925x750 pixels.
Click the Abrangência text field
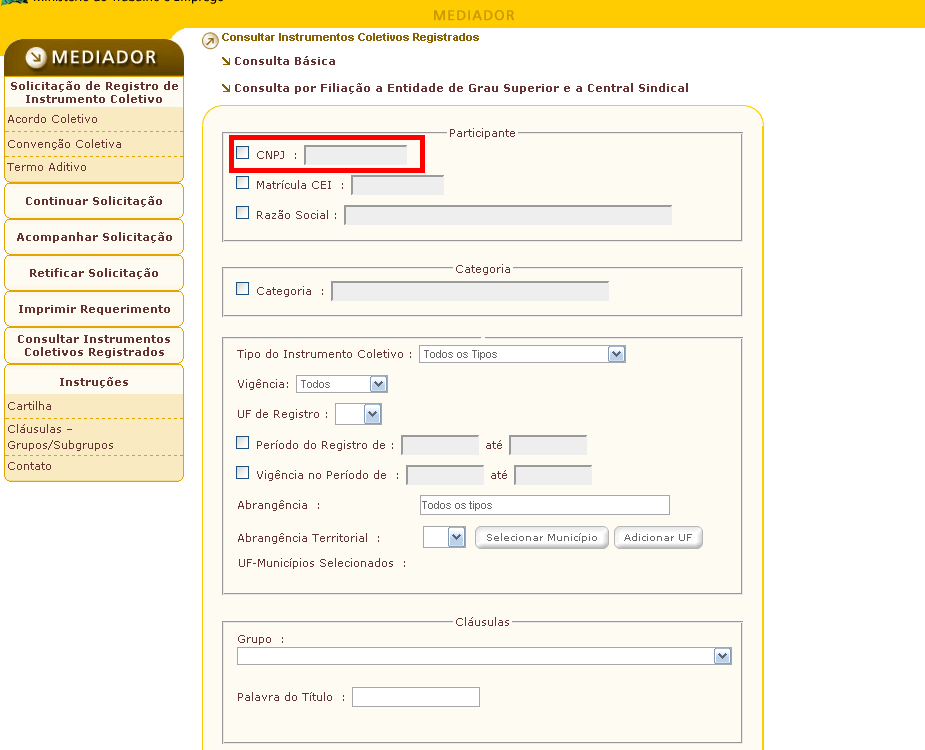coord(544,505)
